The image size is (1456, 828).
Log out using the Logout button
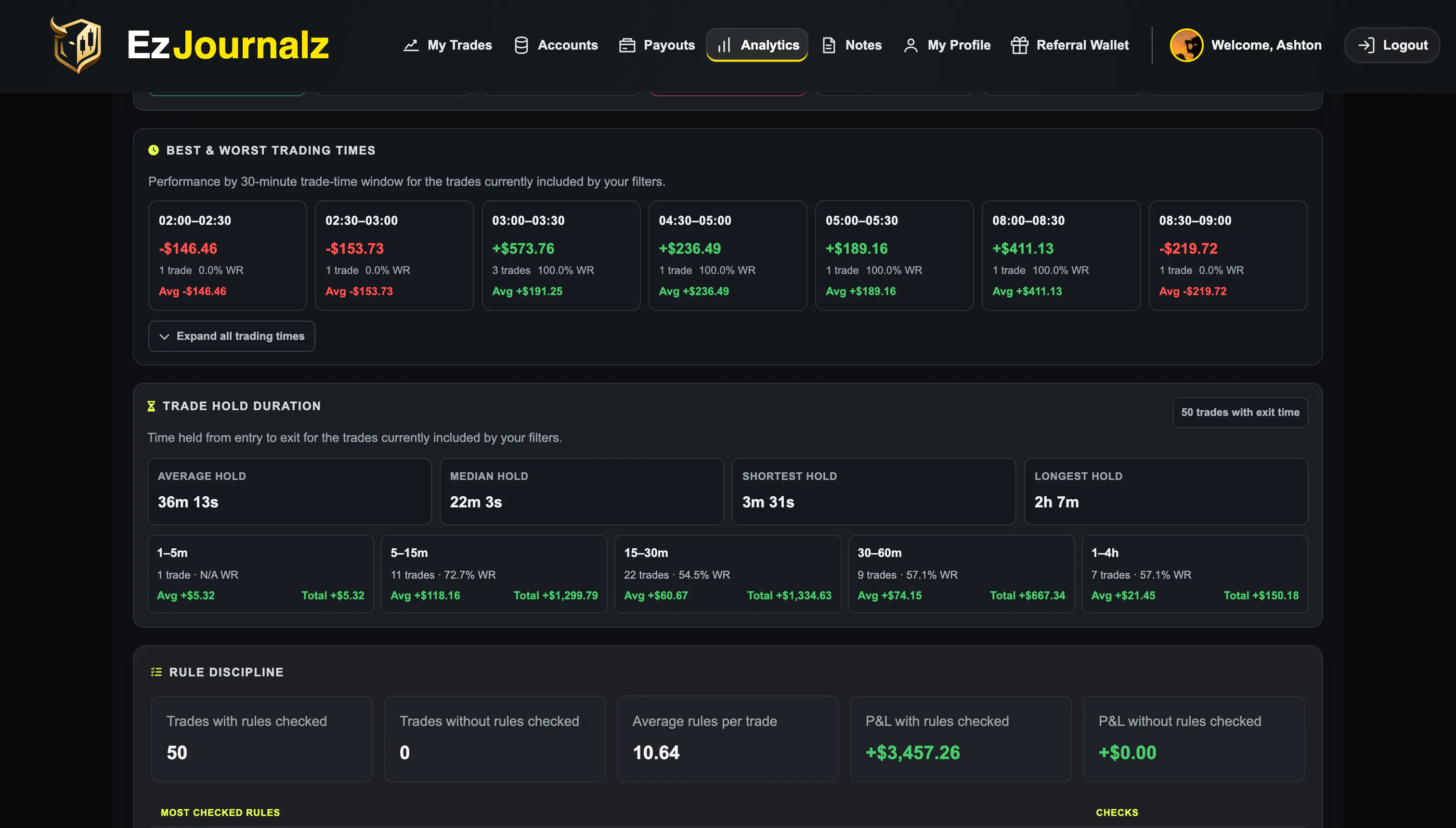pyautogui.click(x=1392, y=45)
